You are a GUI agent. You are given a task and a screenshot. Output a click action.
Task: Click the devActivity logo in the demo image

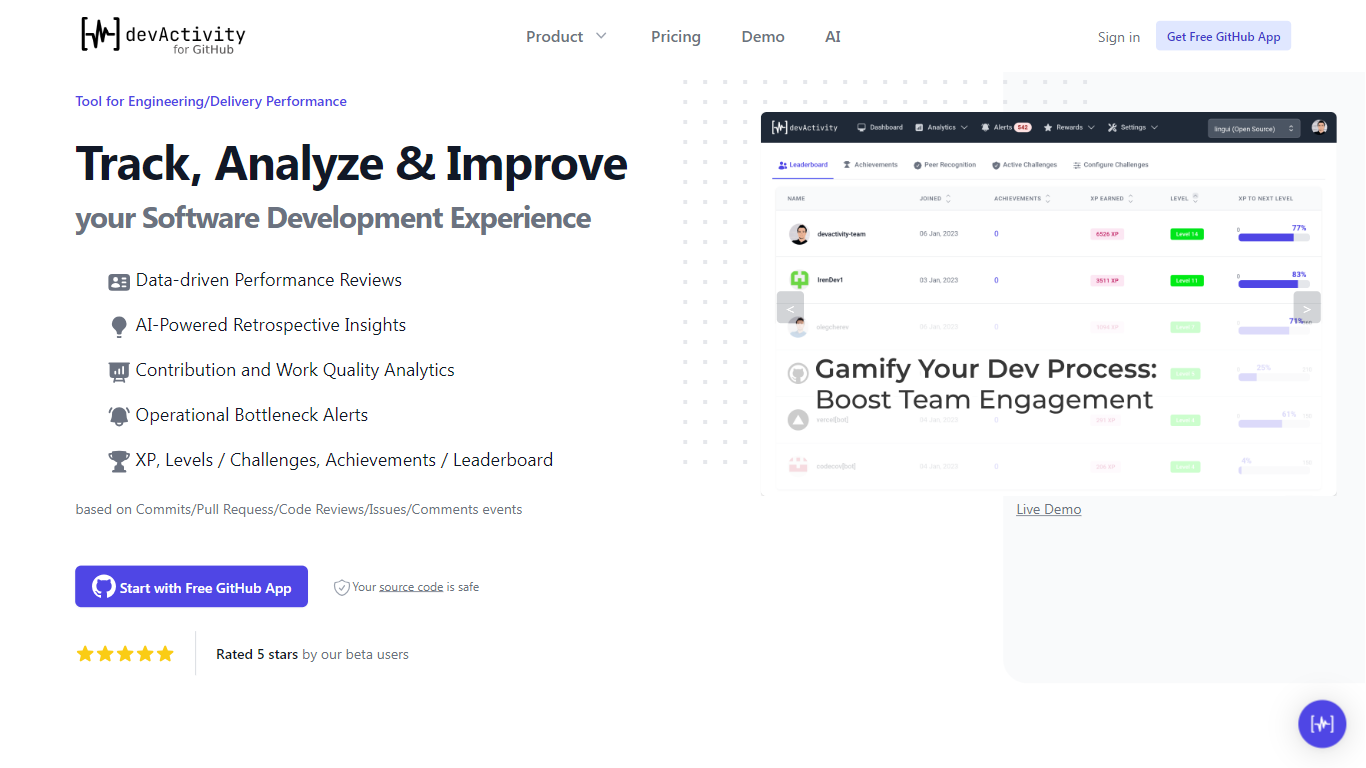coord(805,128)
